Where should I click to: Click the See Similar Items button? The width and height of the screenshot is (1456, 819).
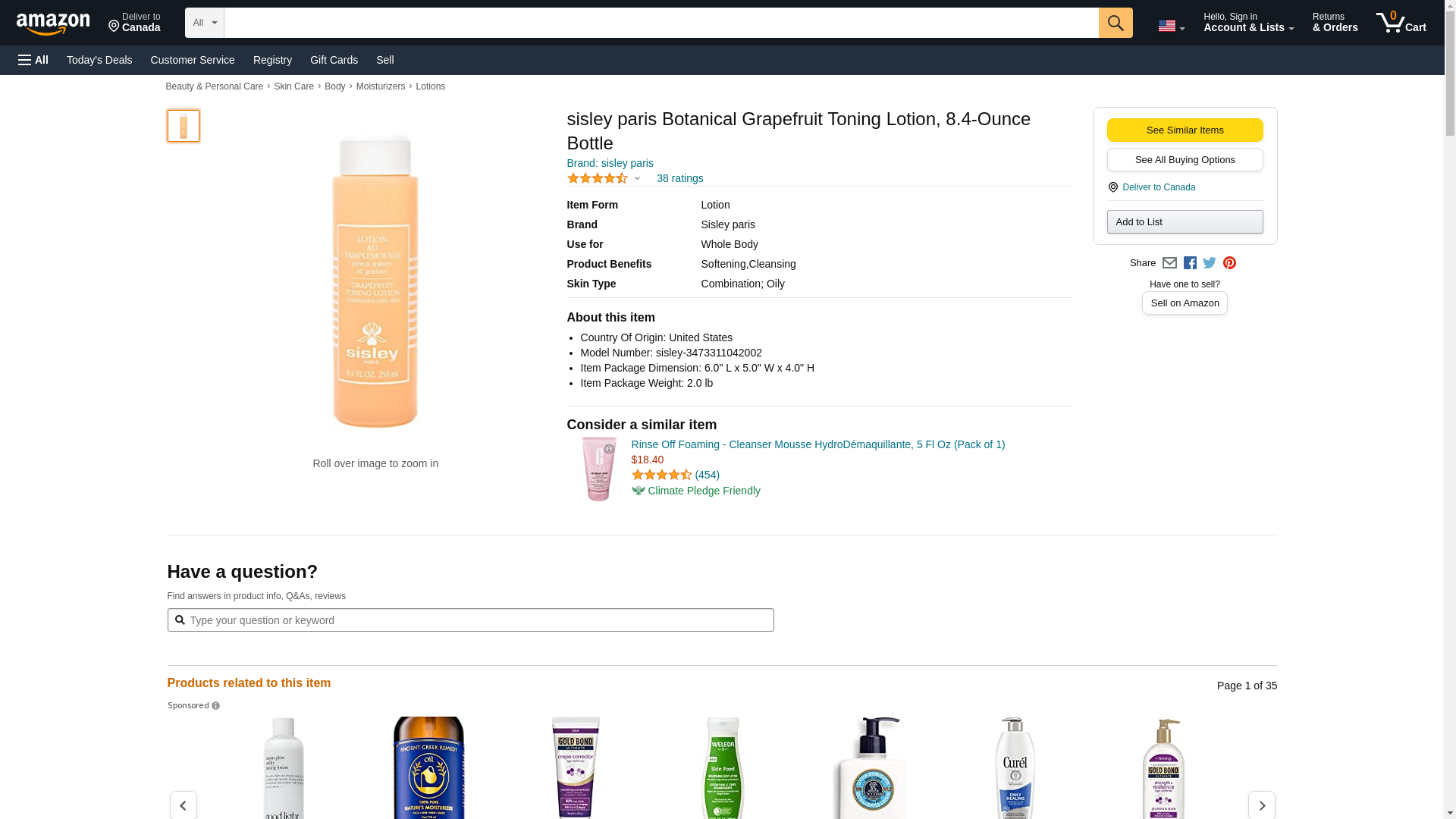(1185, 130)
